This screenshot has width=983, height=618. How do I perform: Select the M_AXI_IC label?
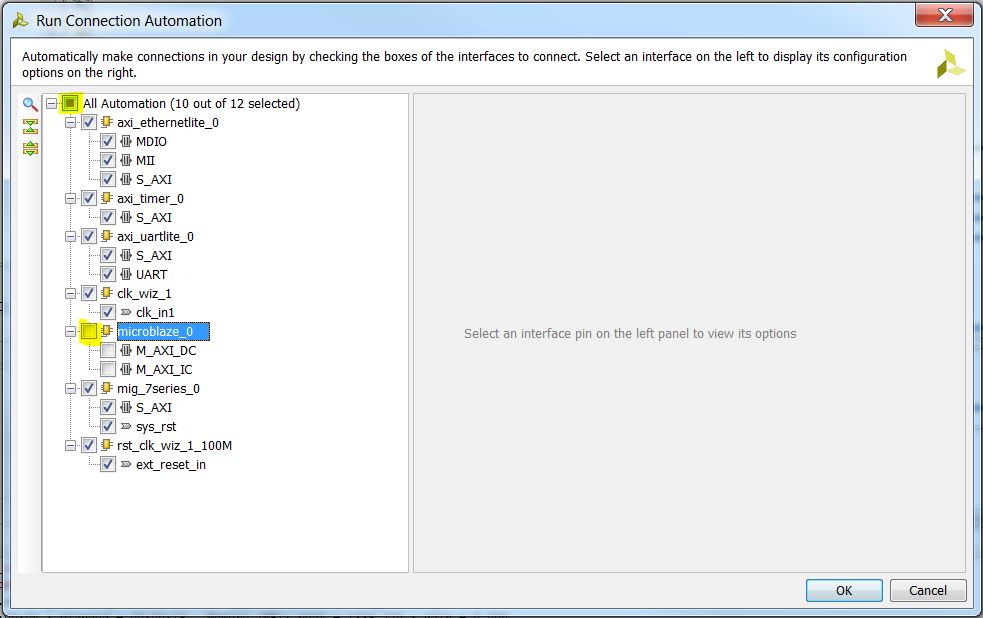pyautogui.click(x=164, y=370)
